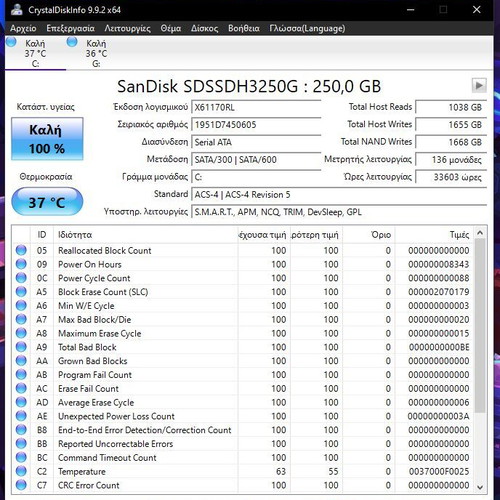Click the next disk arrow button

point(479,86)
